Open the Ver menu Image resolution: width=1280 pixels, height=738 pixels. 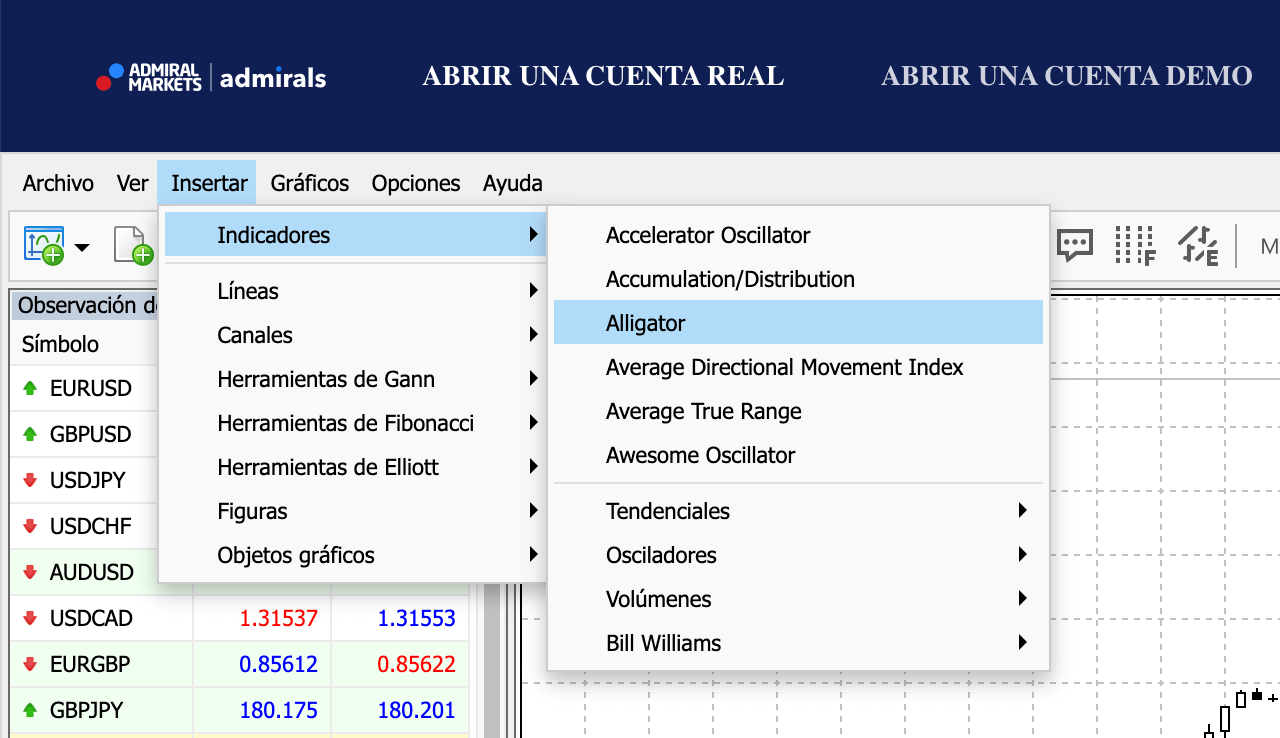[x=132, y=183]
